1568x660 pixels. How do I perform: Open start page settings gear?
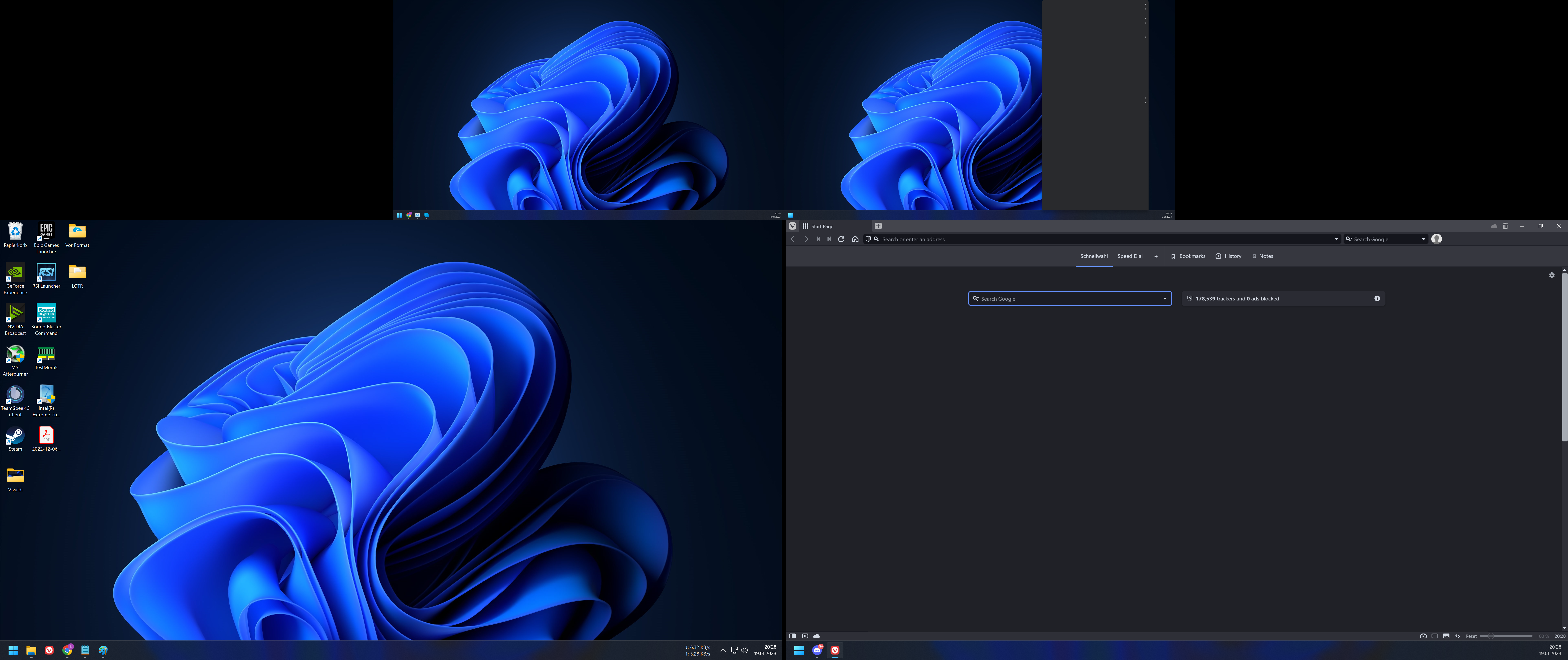1551,275
